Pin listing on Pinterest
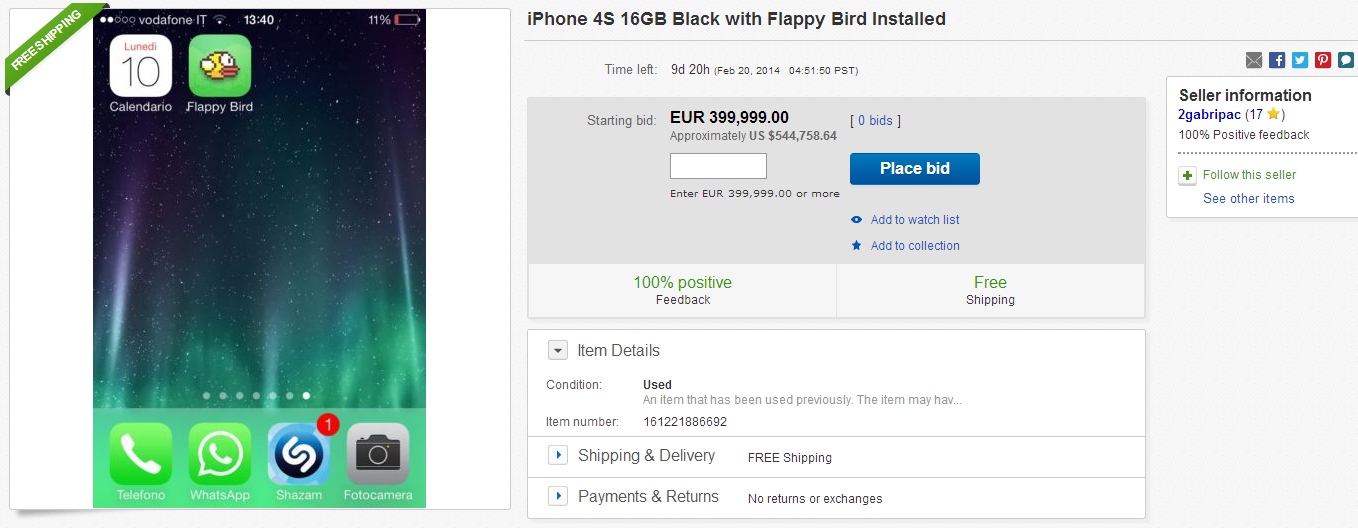This screenshot has width=1358, height=528. [1323, 60]
